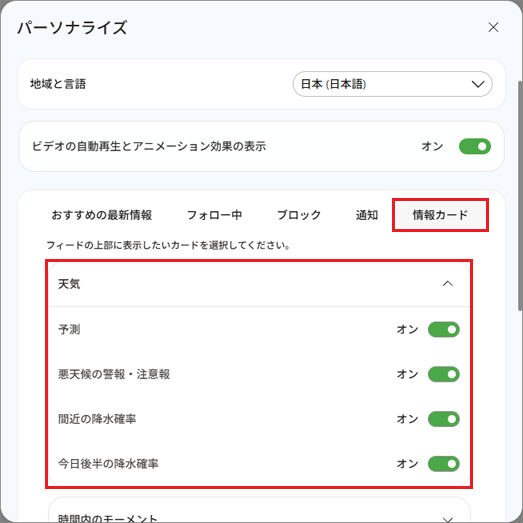Click the 予測 label
The height and width of the screenshot is (523, 523).
[69, 330]
